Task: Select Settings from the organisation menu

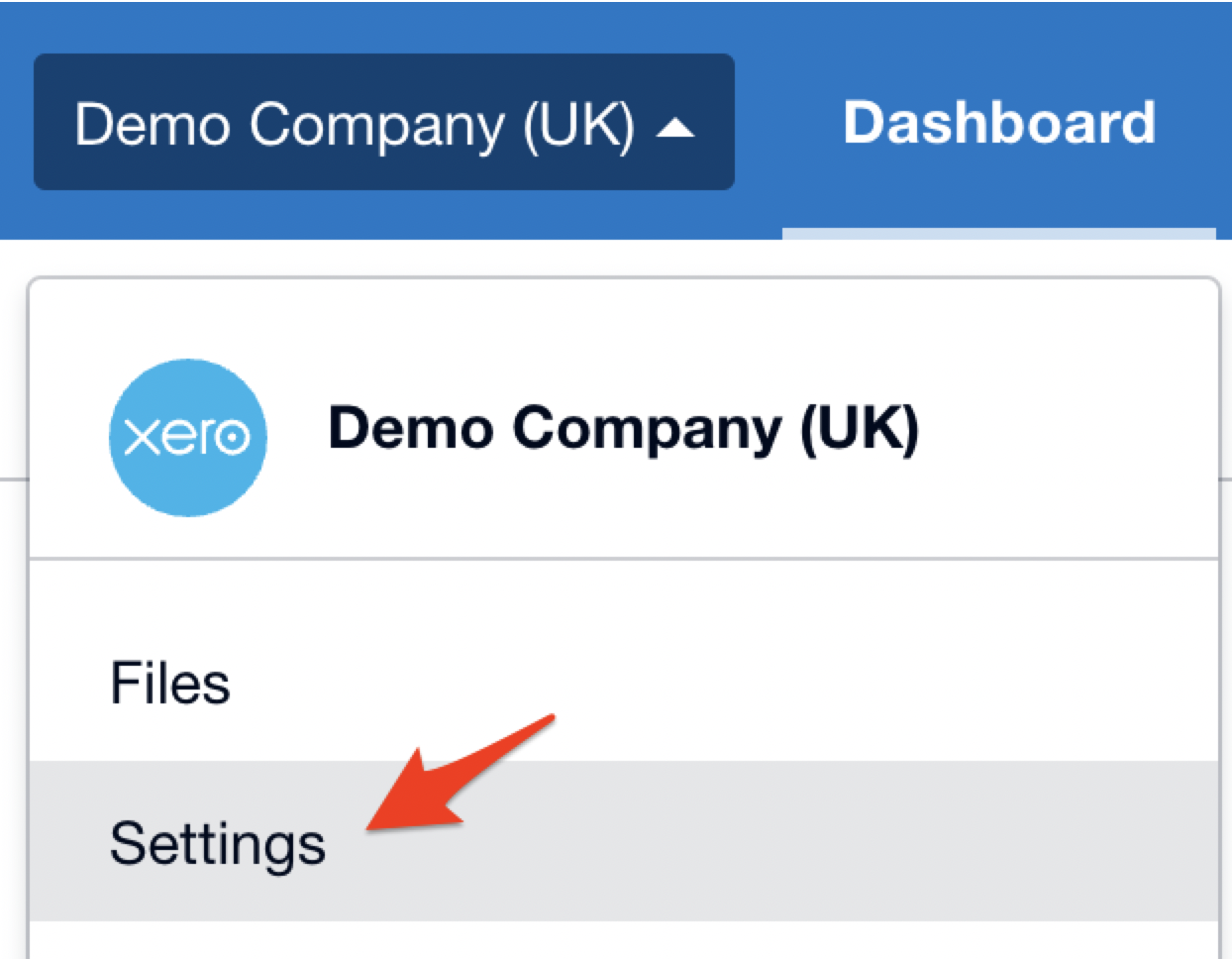Action: point(218,843)
